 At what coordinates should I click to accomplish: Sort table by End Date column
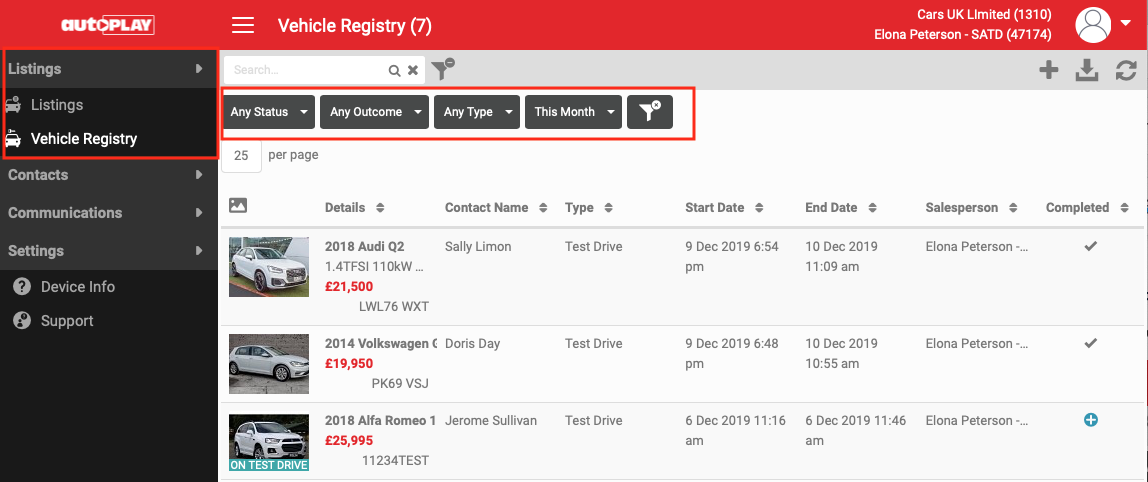pyautogui.click(x=840, y=207)
